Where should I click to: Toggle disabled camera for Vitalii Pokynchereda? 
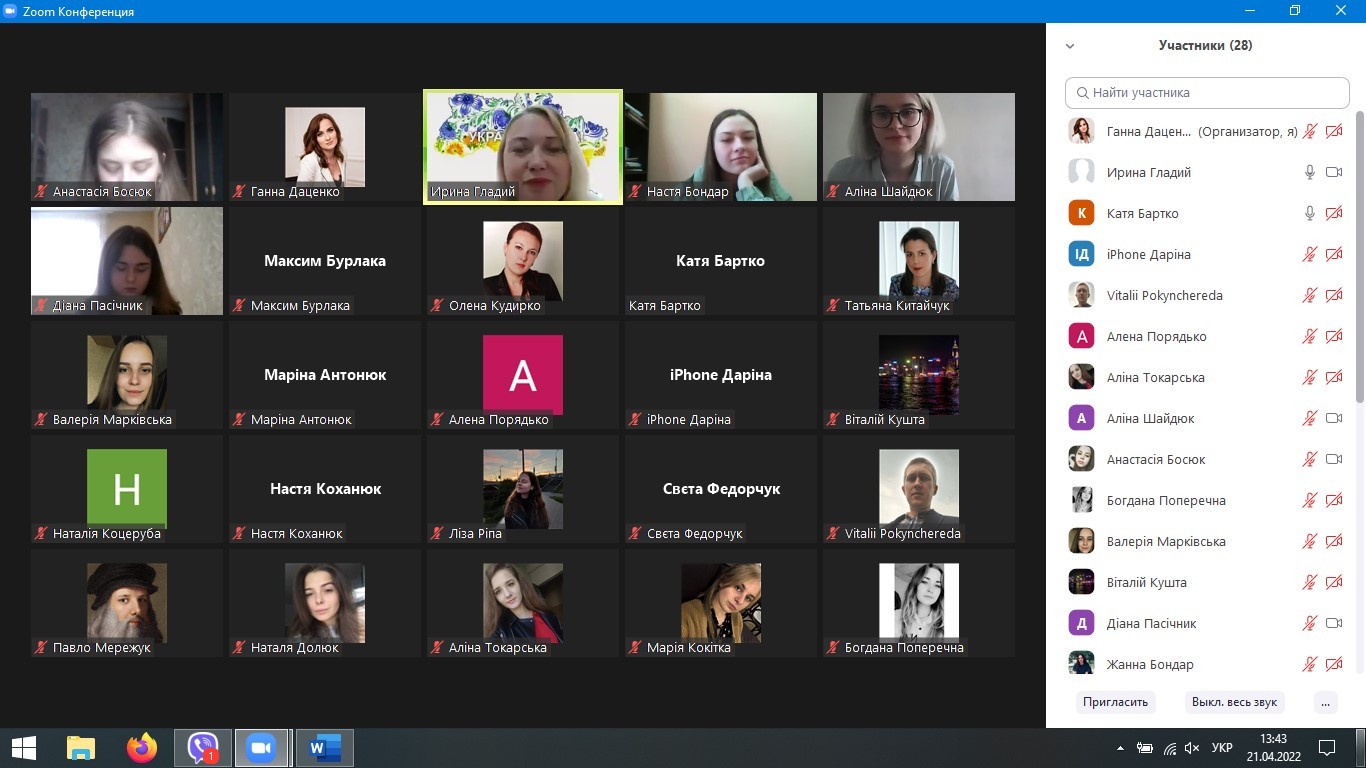[x=1333, y=295]
